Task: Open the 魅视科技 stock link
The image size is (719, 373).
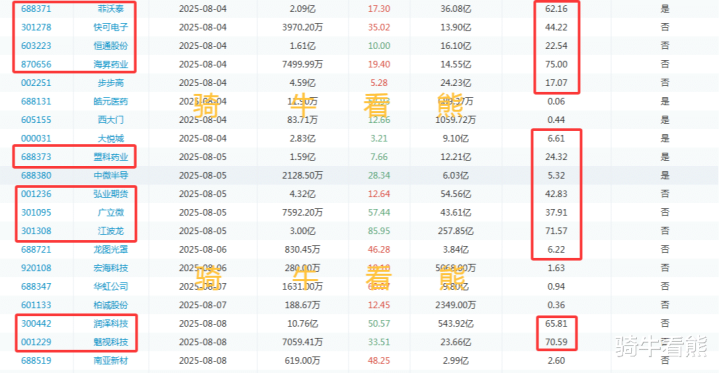Action: 111,342
